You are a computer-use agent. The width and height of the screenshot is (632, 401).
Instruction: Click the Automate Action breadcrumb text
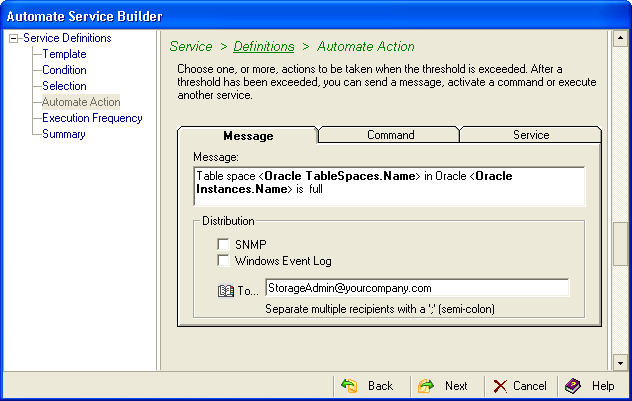click(366, 46)
